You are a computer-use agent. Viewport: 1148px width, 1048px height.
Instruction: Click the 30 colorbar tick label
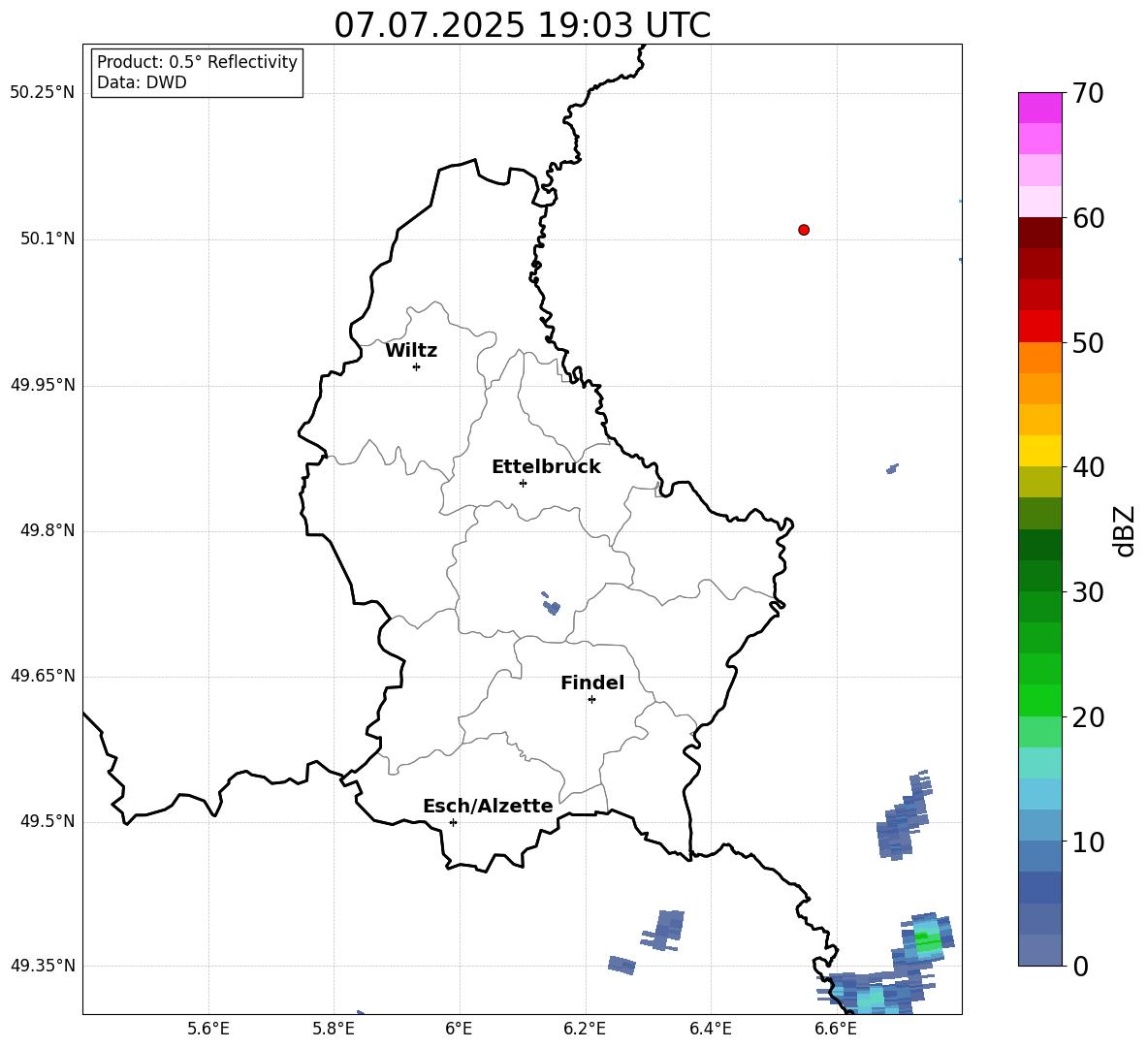coord(1088,592)
